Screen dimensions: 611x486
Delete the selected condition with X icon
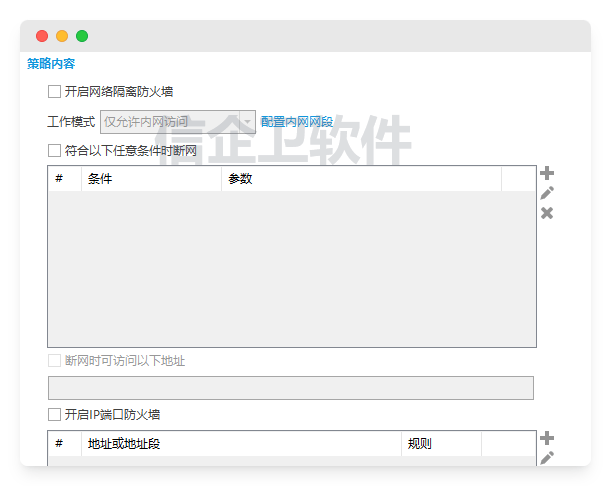(547, 213)
